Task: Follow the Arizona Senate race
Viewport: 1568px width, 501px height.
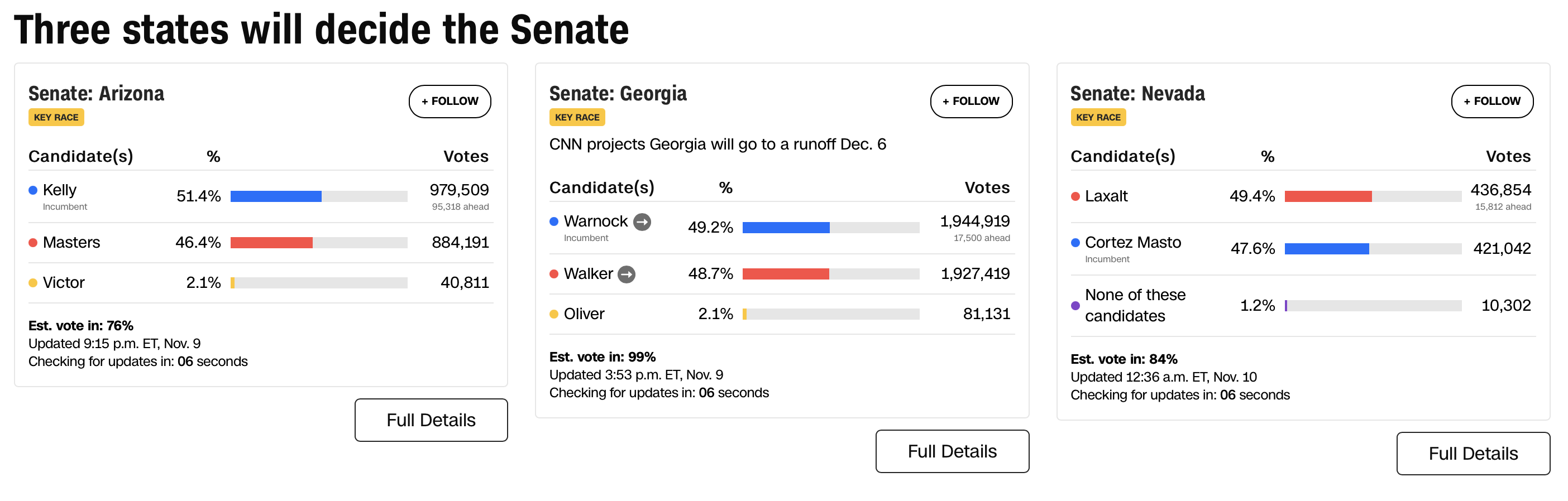Action: (x=449, y=102)
